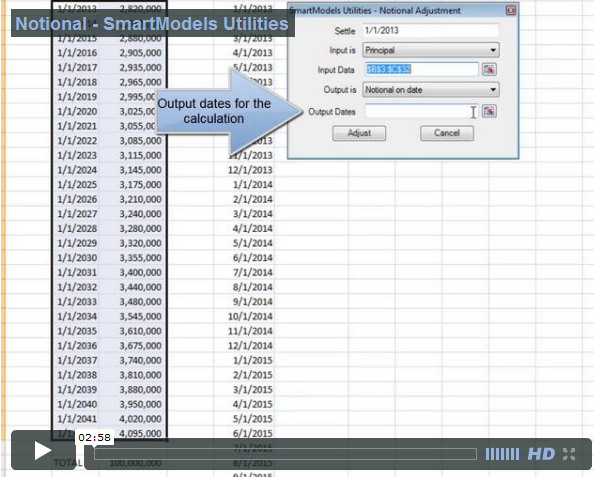594x477 pixels.
Task: Select cell with value 3,145,000
Action: pyautogui.click(x=134, y=170)
